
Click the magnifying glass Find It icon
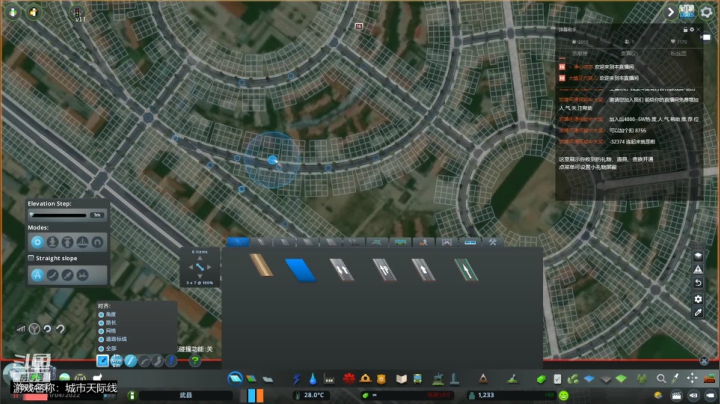coord(661,378)
